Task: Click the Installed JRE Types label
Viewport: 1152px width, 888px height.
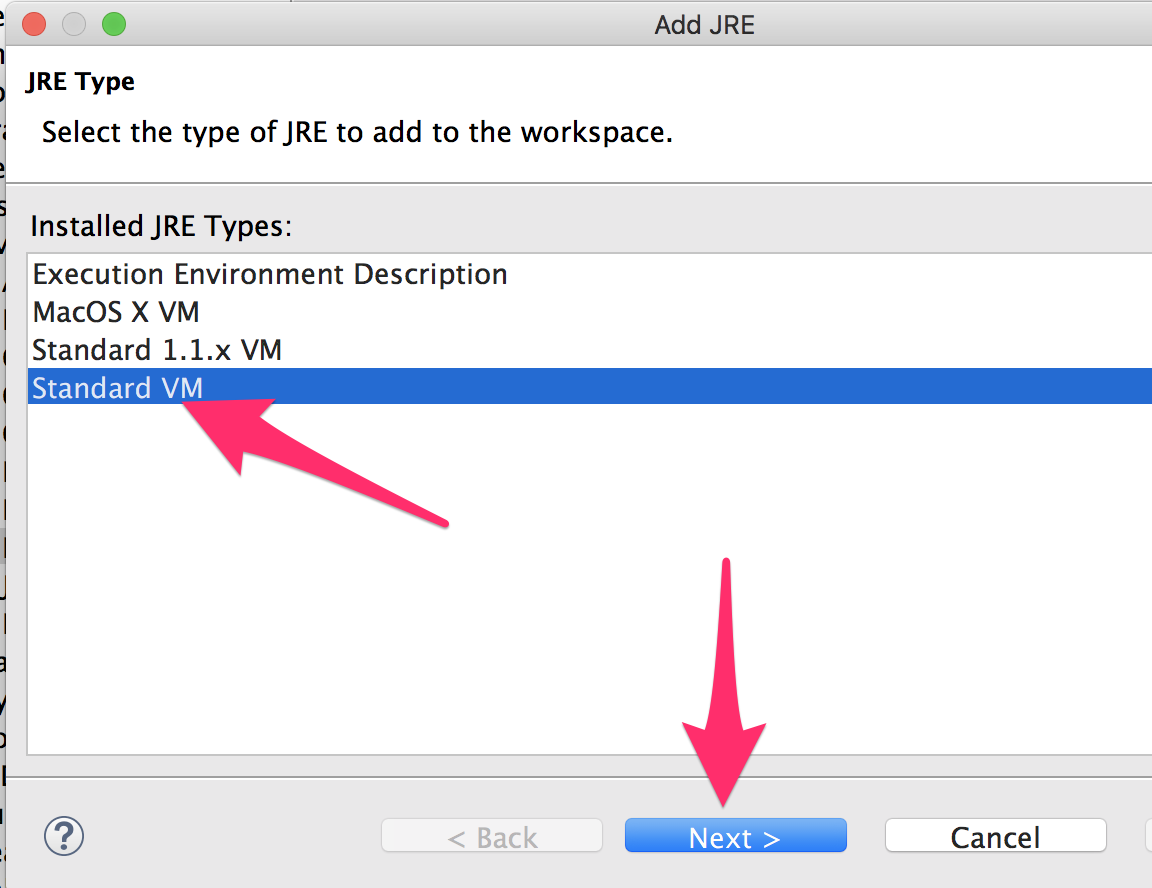Action: pyautogui.click(x=161, y=226)
